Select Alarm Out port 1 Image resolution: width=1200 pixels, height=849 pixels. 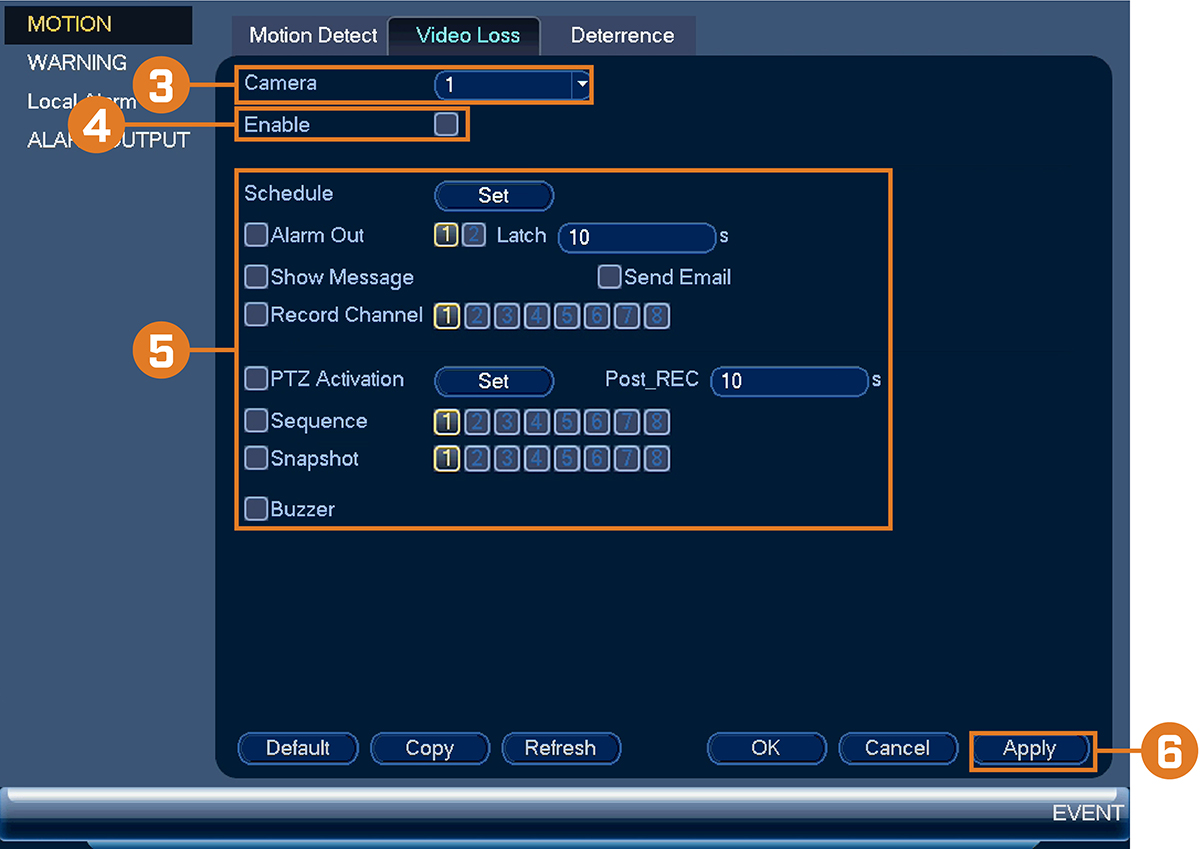pyautogui.click(x=446, y=236)
